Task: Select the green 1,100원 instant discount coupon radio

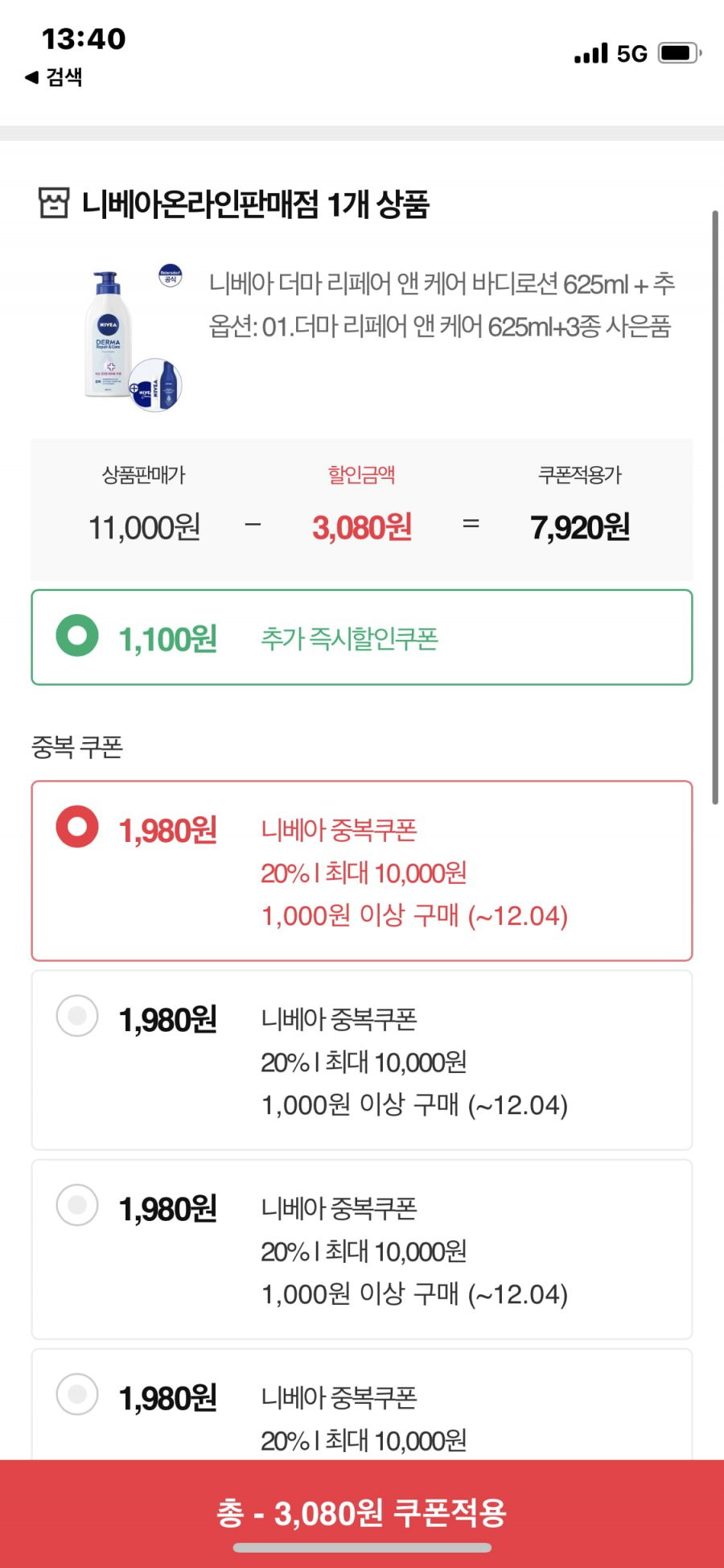Action: tap(77, 636)
